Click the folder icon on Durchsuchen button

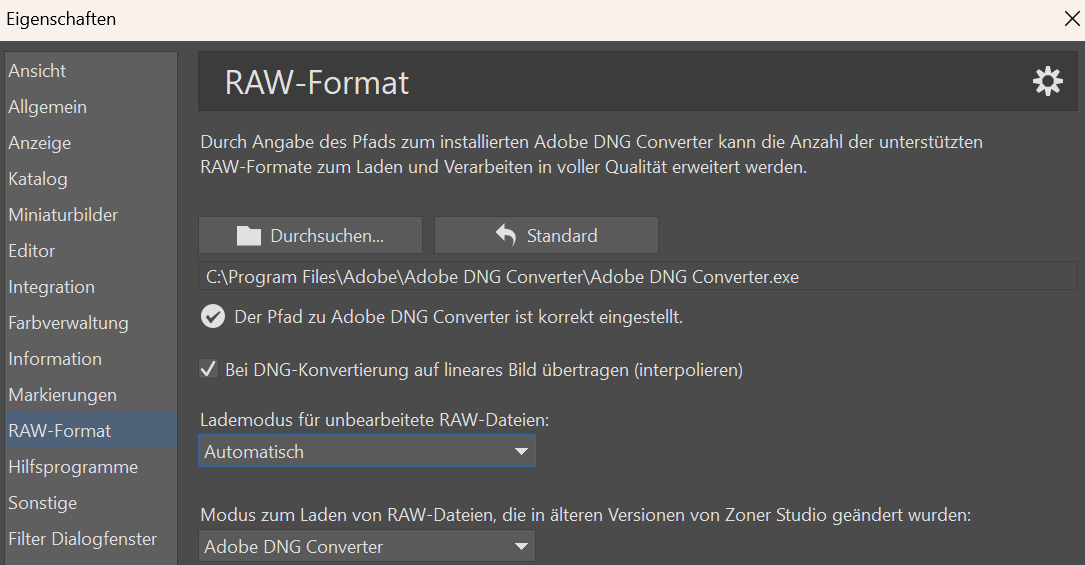click(248, 236)
